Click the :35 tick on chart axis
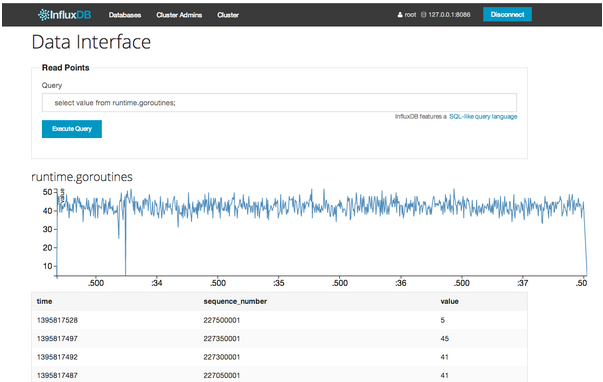Viewport: 603px width, 382px height. [278, 283]
